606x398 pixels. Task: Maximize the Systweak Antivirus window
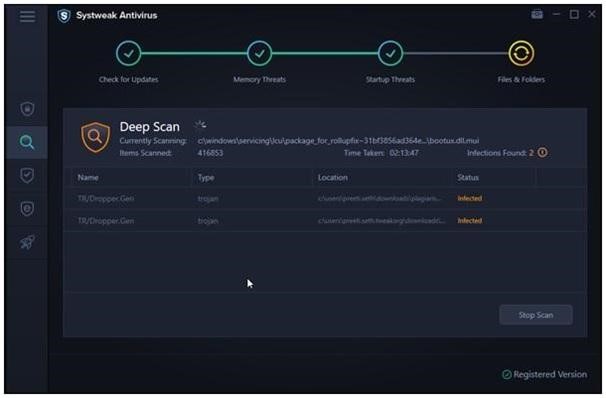pos(574,15)
